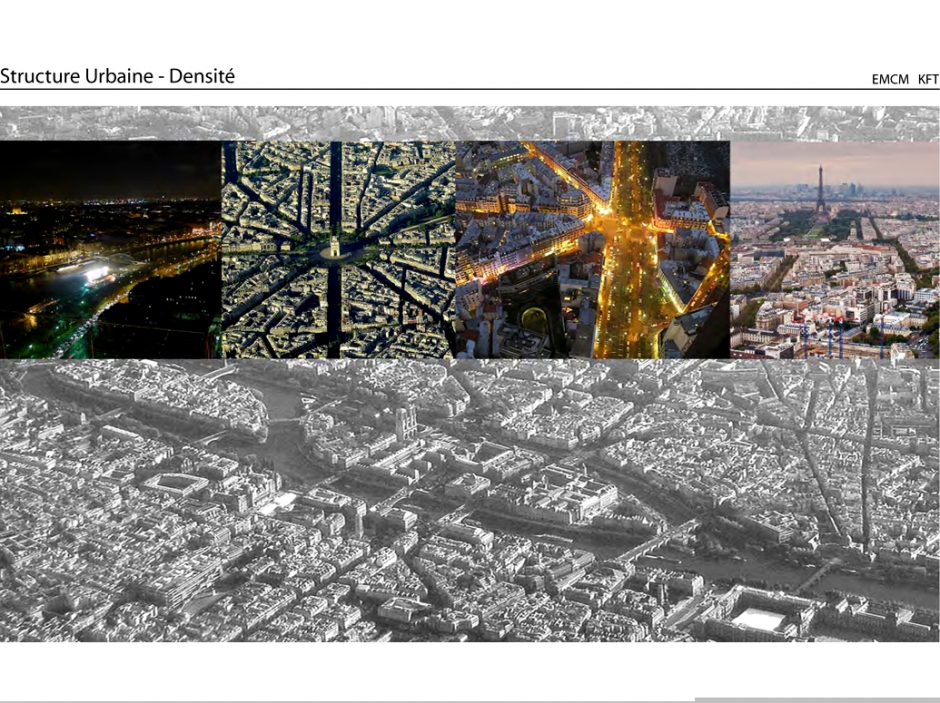Select the EMCM label in the header
The width and height of the screenshot is (940, 703).
pos(889,79)
